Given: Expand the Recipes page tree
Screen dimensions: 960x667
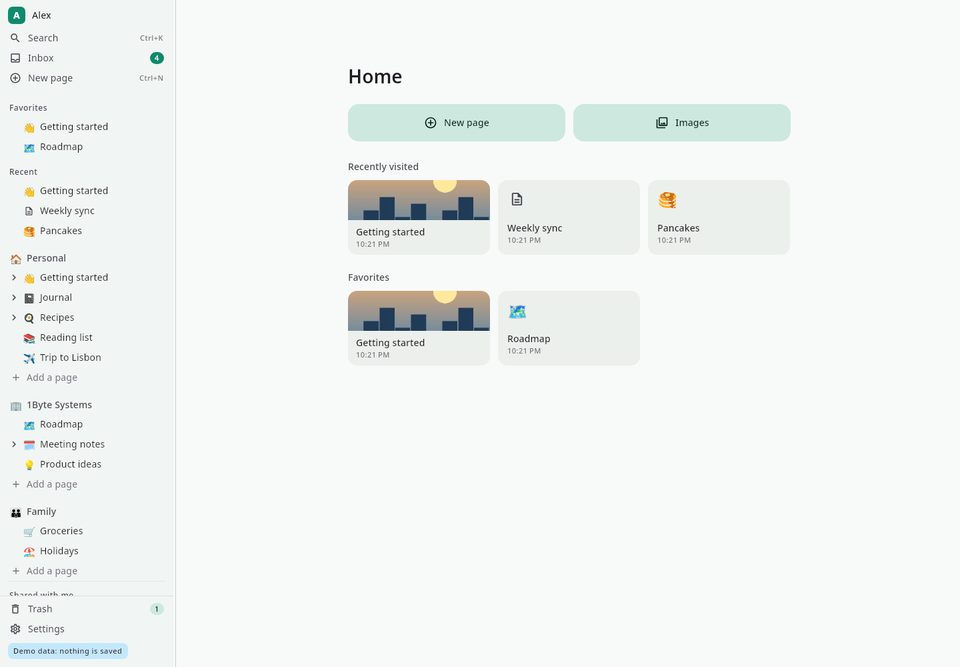Looking at the screenshot, I should [14, 318].
